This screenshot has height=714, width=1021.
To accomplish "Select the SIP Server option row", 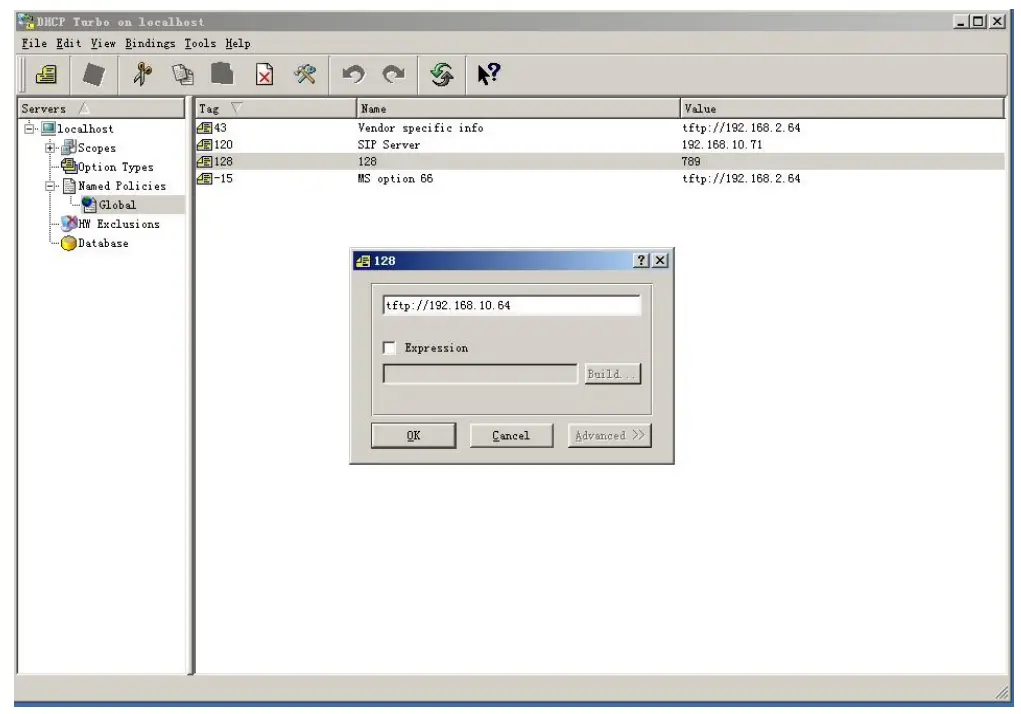I will (389, 145).
